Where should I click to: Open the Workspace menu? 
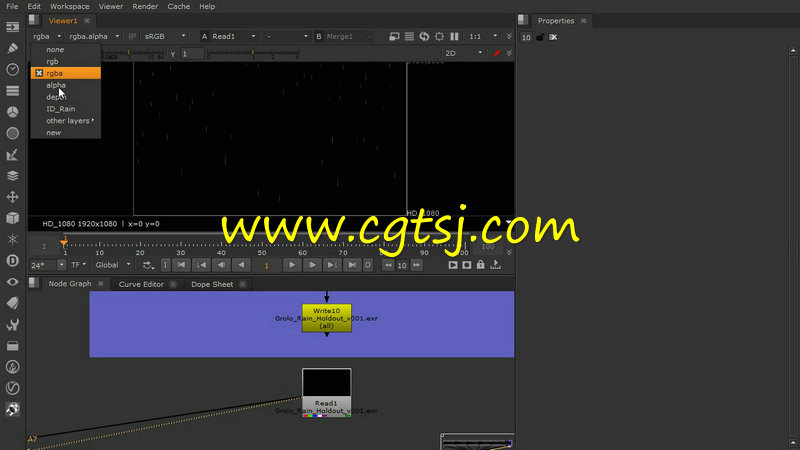click(69, 6)
